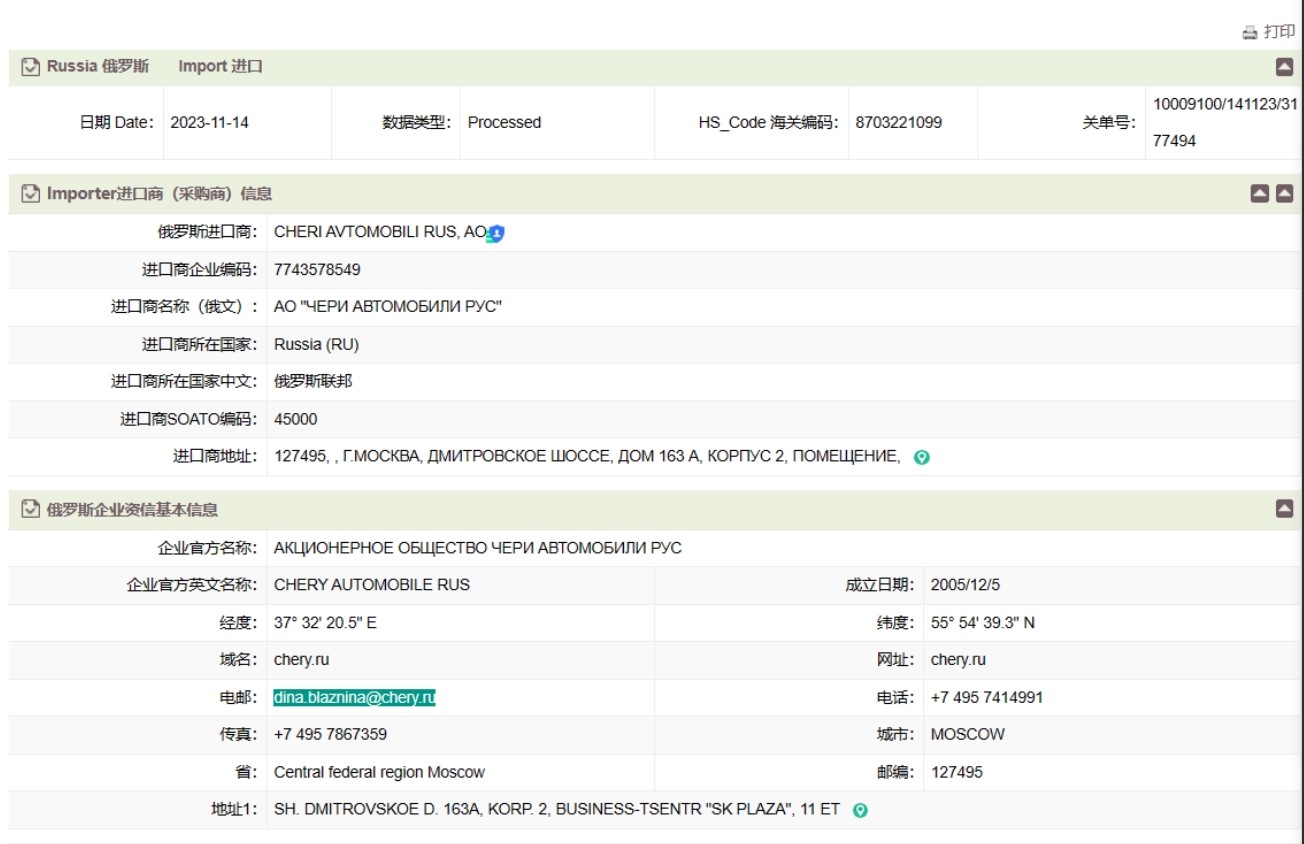
Task: Select Central federal region Moscow
Action: pyautogui.click(x=379, y=773)
